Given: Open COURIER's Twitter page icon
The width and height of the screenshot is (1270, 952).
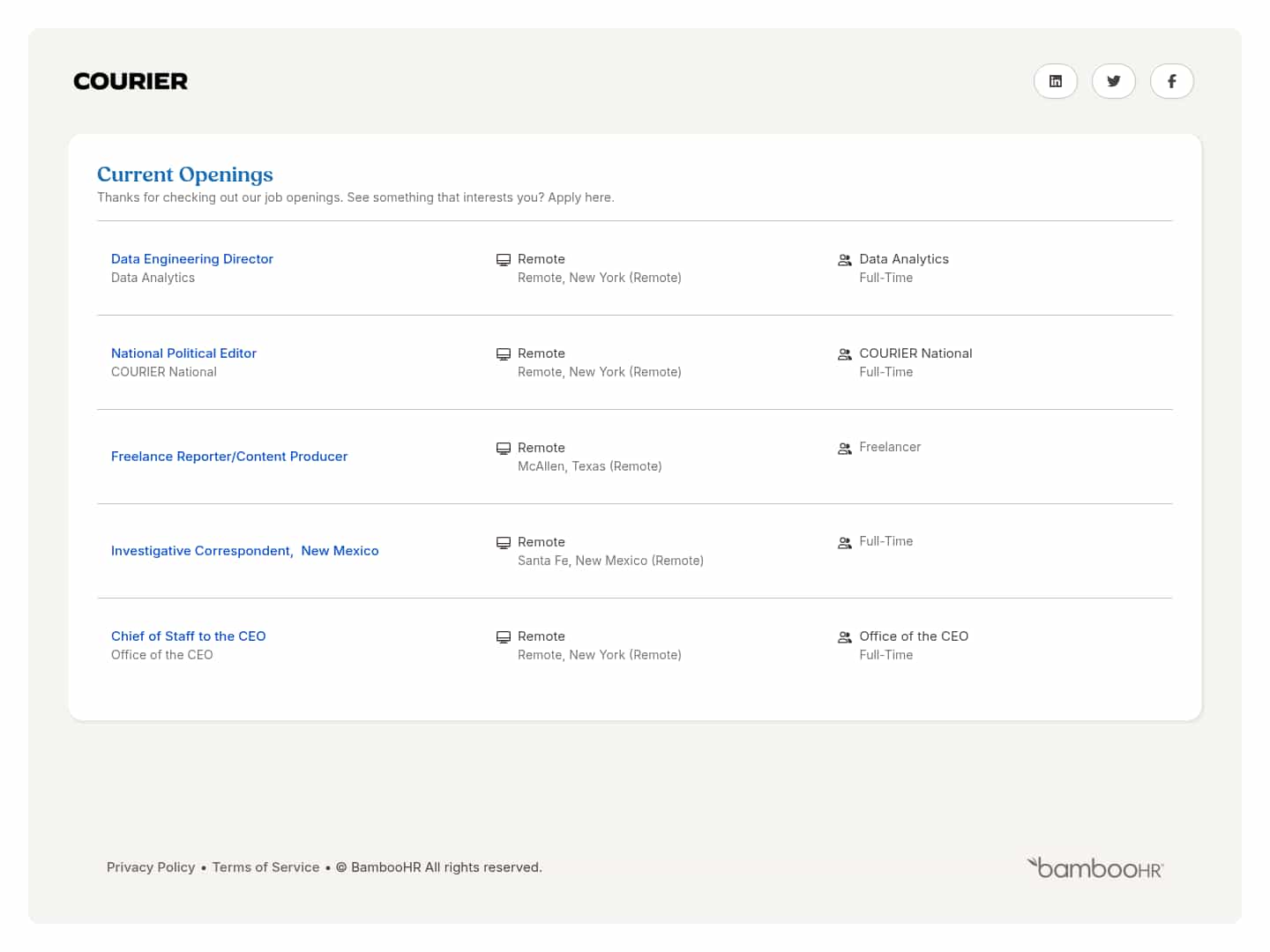Looking at the screenshot, I should click(1114, 81).
